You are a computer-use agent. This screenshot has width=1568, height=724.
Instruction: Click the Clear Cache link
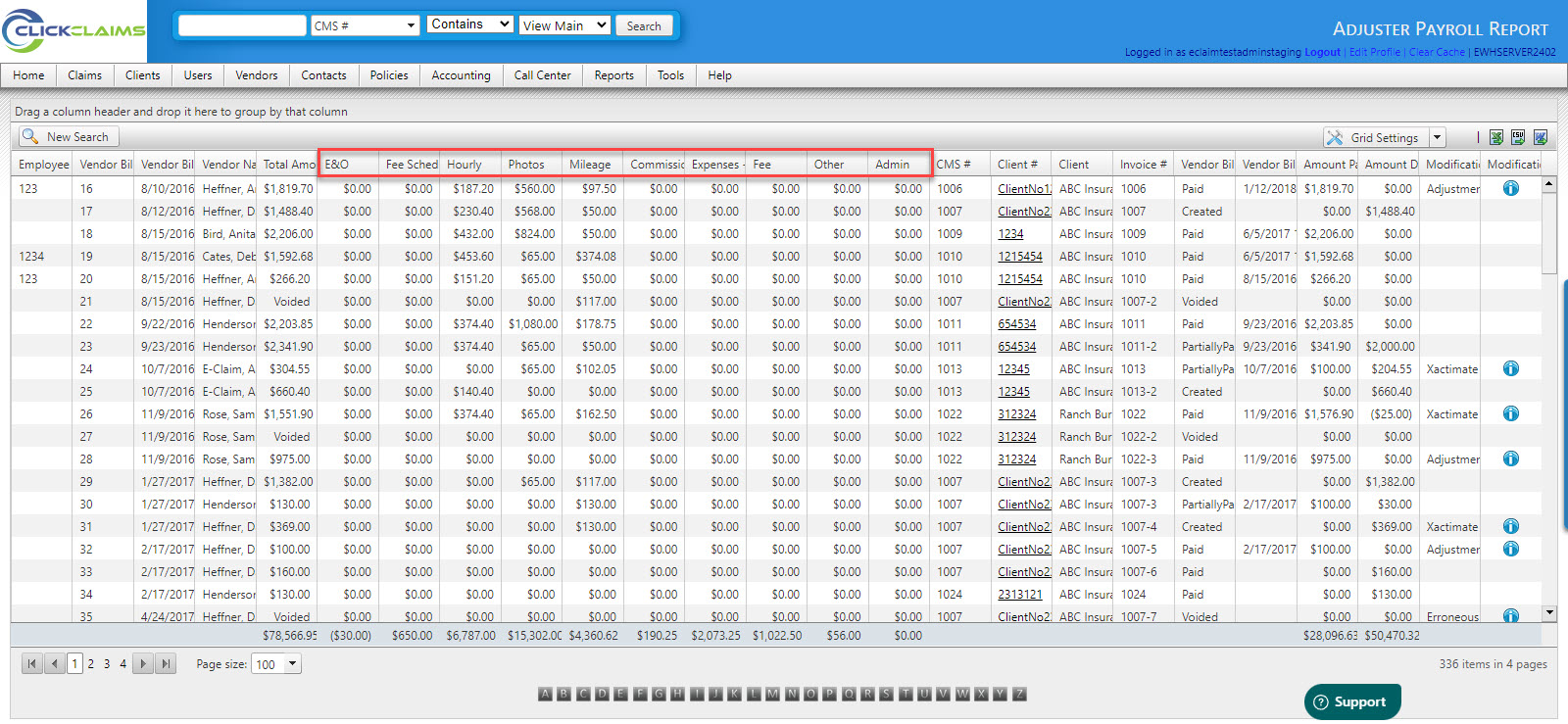1437,52
